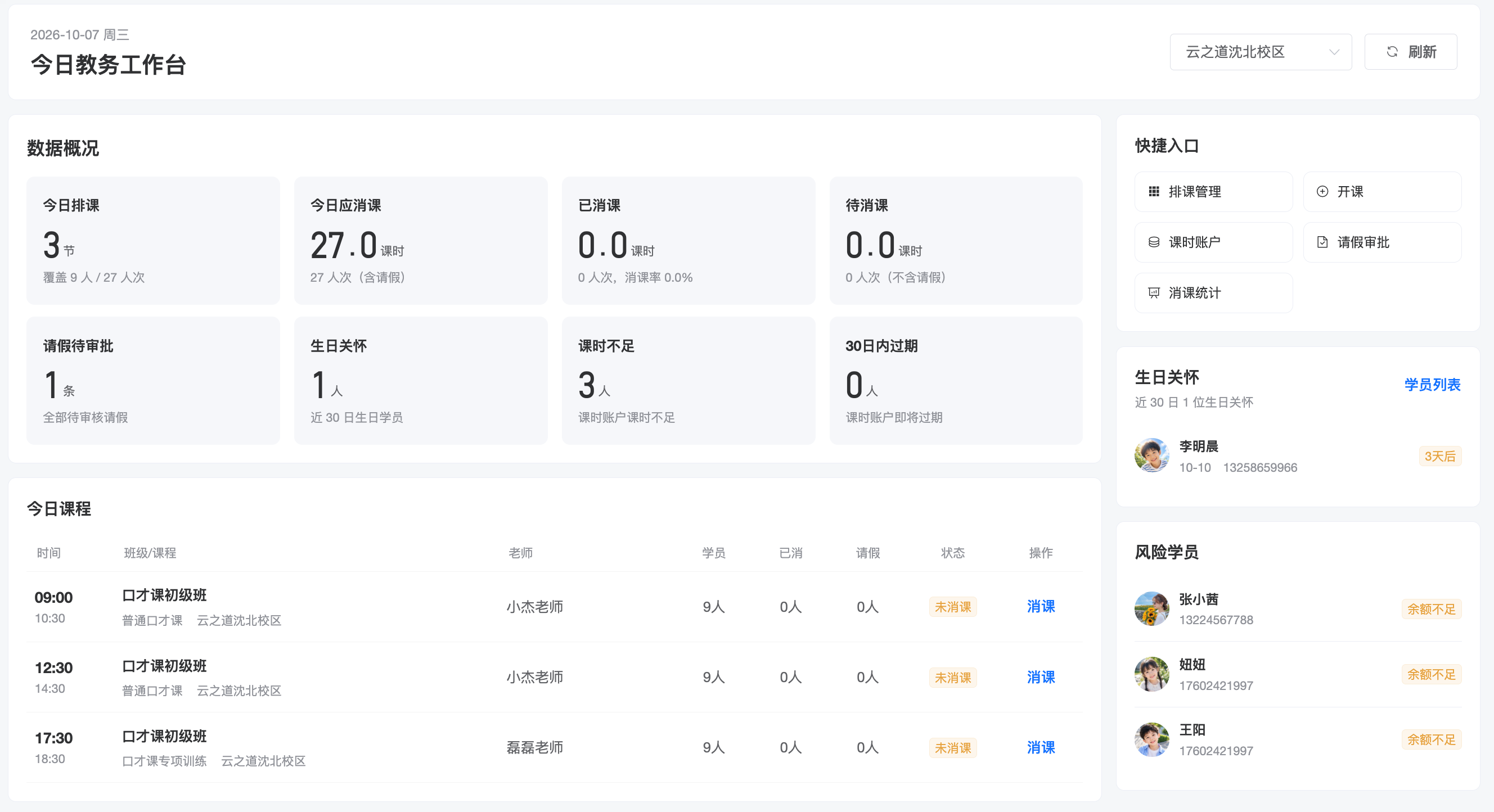Open the 请假待审批 stat card
Screen dimensions: 1494x812
coord(153,381)
